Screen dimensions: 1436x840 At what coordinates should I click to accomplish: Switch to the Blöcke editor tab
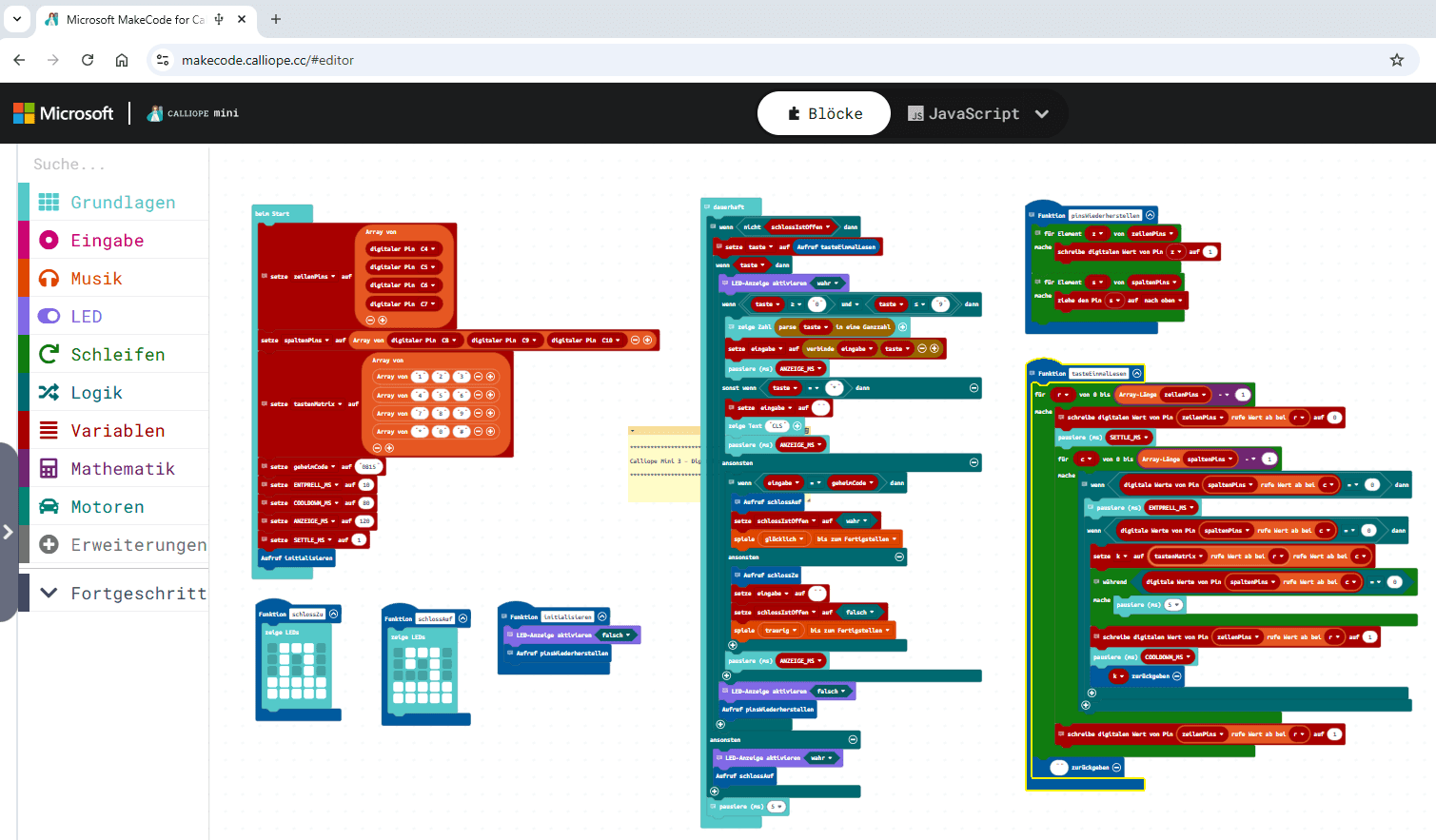[x=824, y=114]
